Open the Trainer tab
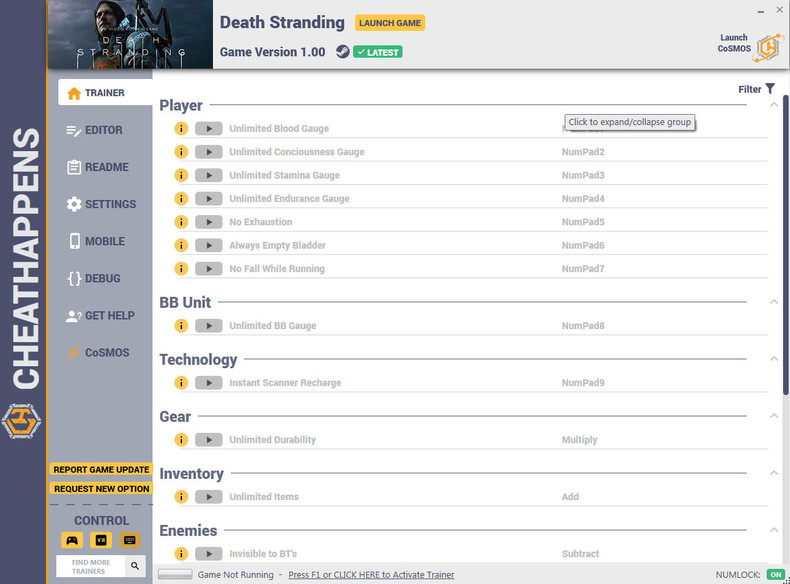The height and width of the screenshot is (584, 790). 105,93
